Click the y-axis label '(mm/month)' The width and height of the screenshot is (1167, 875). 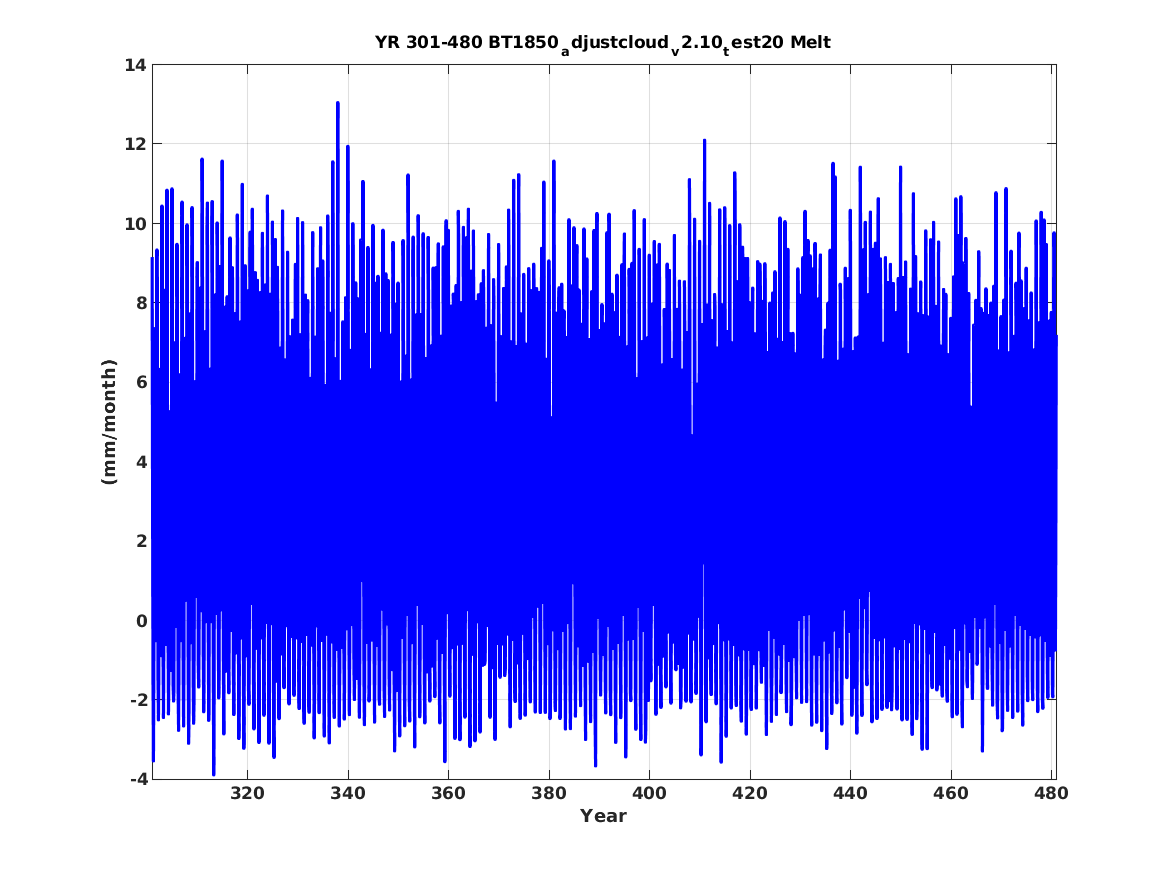(109, 422)
